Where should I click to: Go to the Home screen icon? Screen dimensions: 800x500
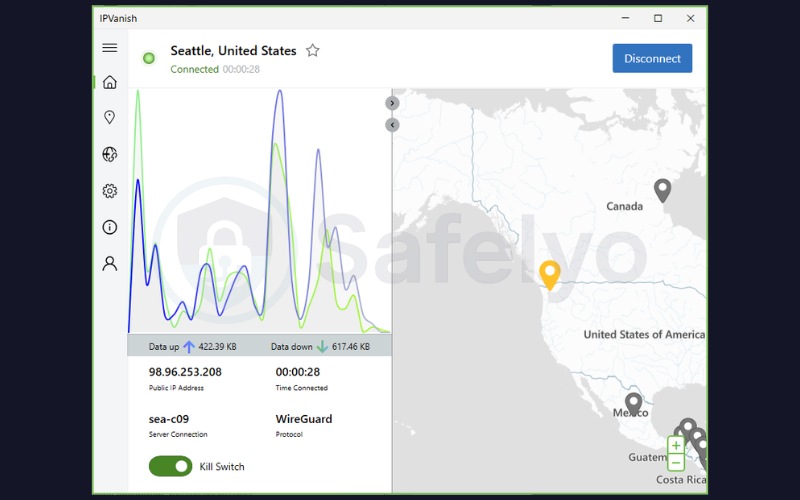click(x=110, y=82)
